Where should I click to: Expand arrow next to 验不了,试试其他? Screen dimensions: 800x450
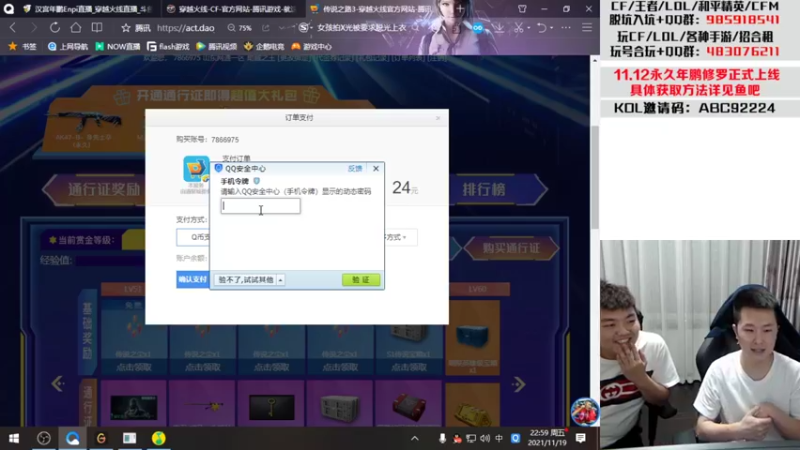coord(281,280)
